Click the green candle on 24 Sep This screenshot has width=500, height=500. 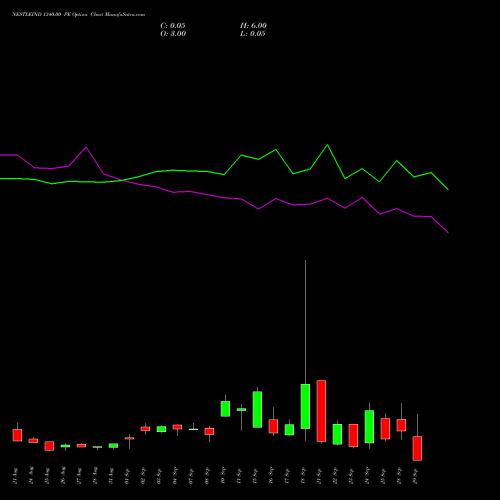pyautogui.click(x=369, y=427)
